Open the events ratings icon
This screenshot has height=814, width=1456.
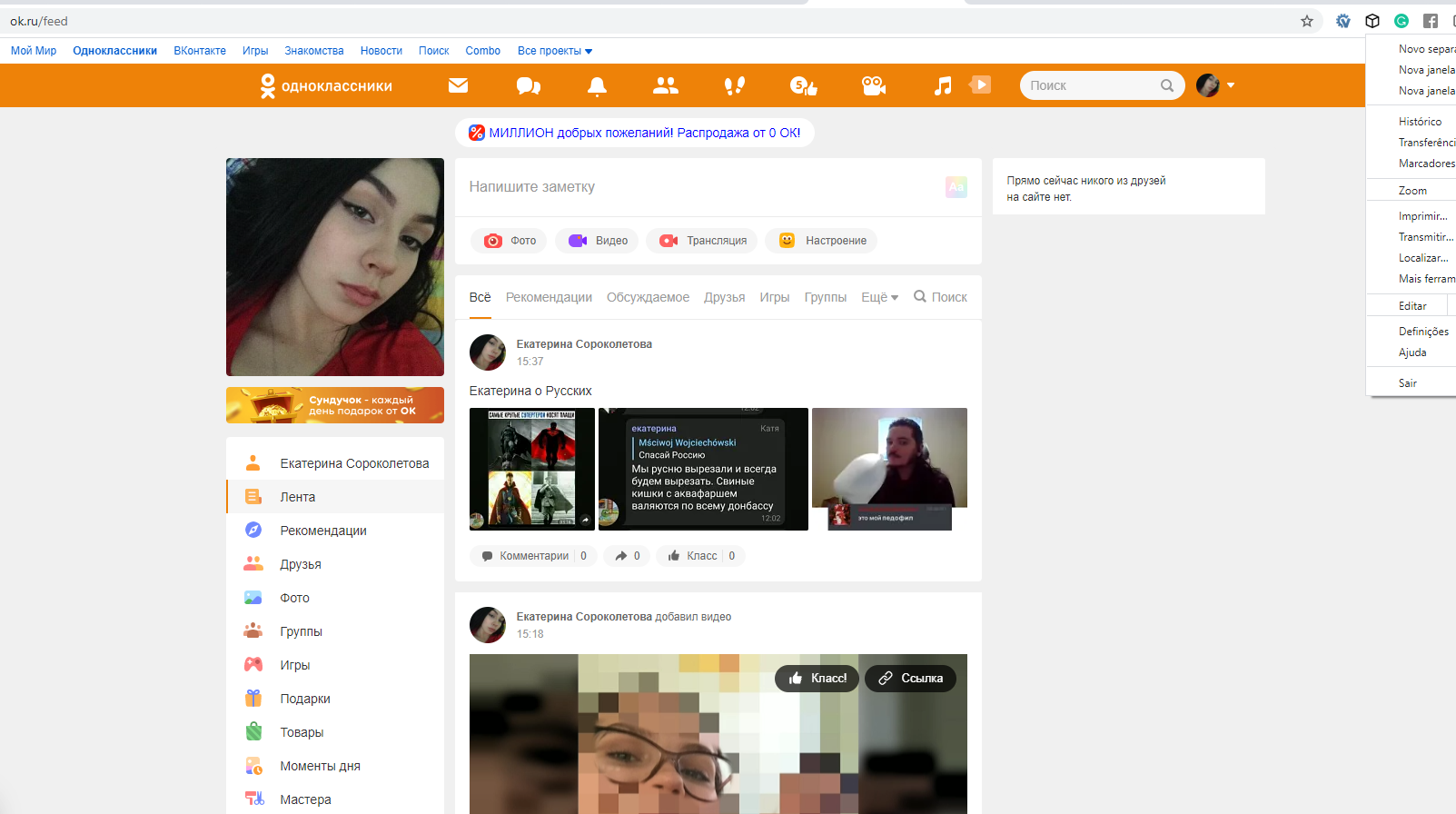coord(804,85)
